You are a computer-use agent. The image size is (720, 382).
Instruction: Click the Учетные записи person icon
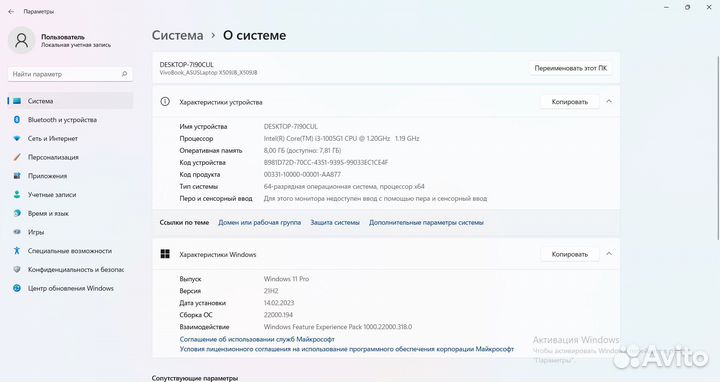point(17,195)
